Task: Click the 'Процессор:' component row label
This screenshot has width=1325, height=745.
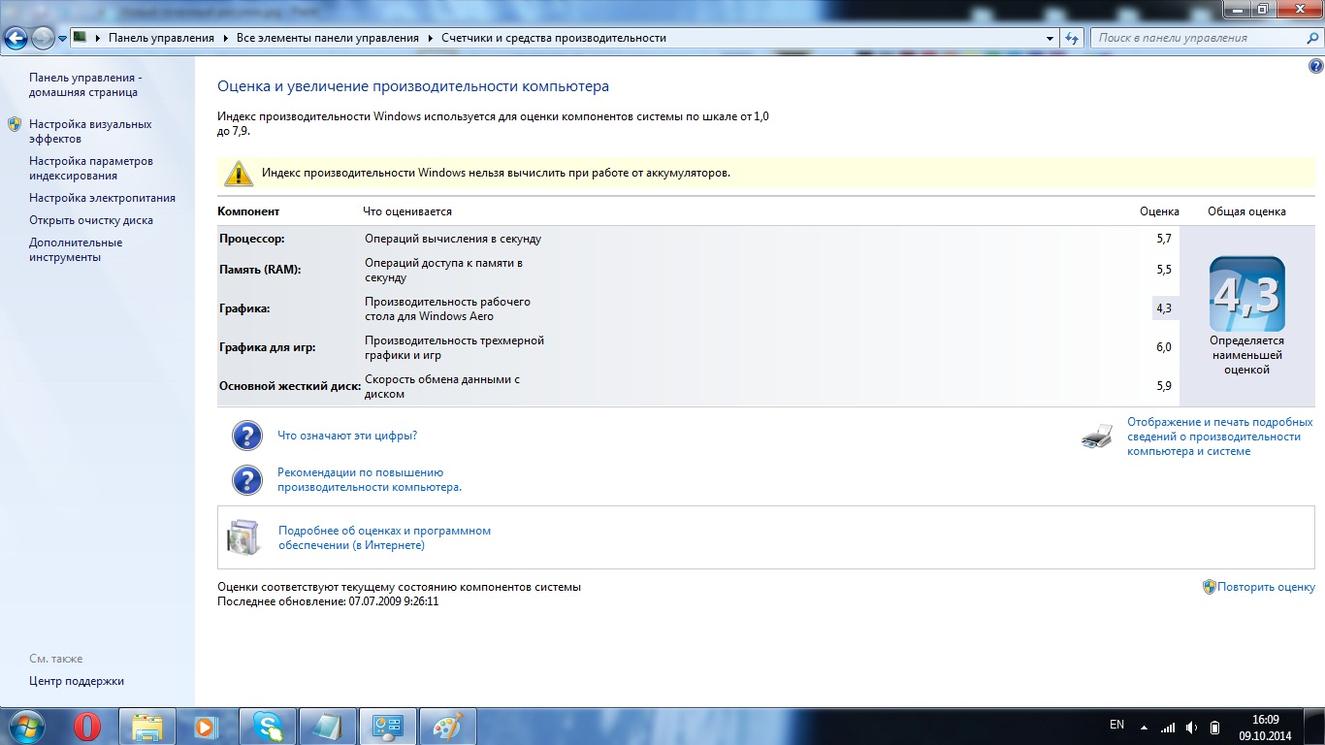Action: 252,239
